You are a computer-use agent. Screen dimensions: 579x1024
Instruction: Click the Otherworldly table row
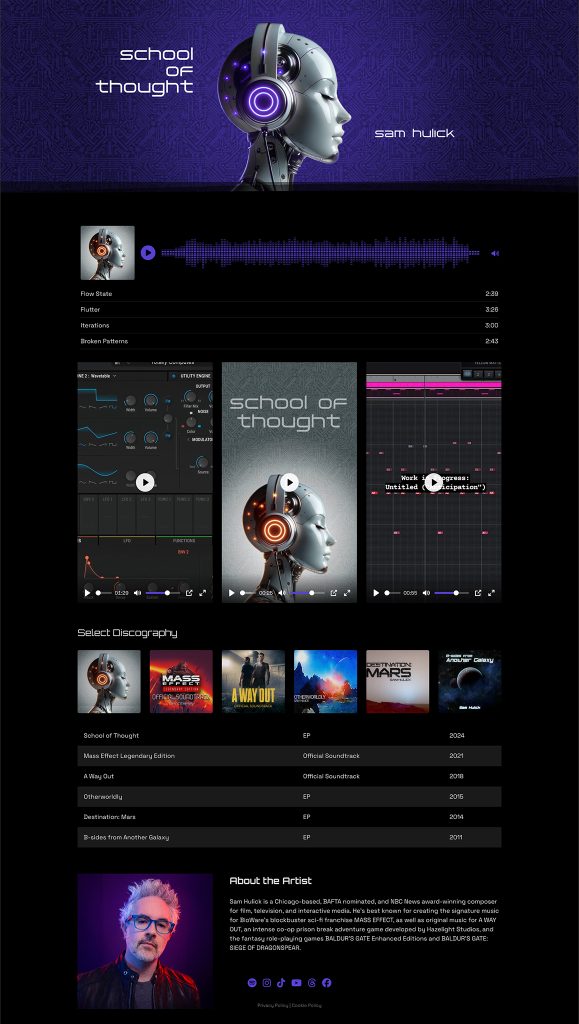[x=289, y=796]
